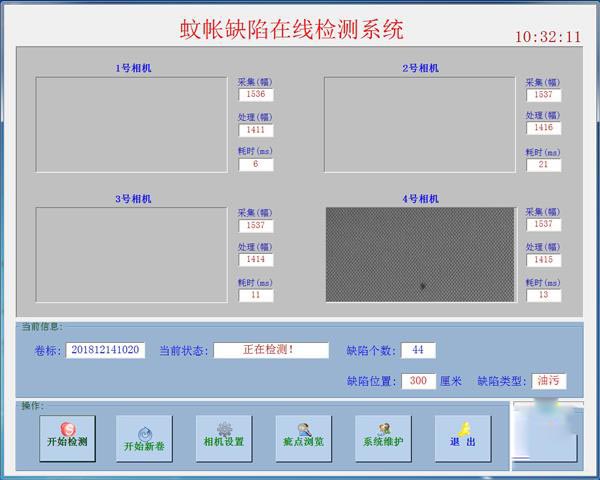Select camera 4 live image preview
The width and height of the screenshot is (600, 480).
pos(420,254)
